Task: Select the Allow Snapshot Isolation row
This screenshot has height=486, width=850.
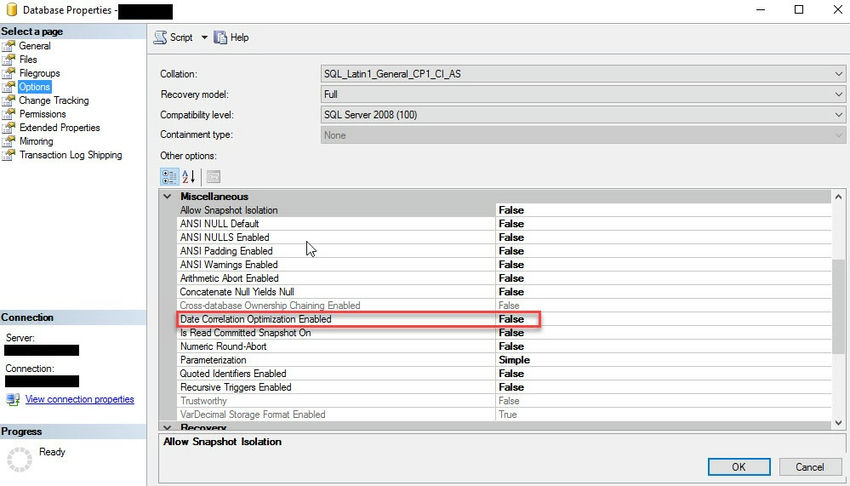Action: click(x=505, y=210)
